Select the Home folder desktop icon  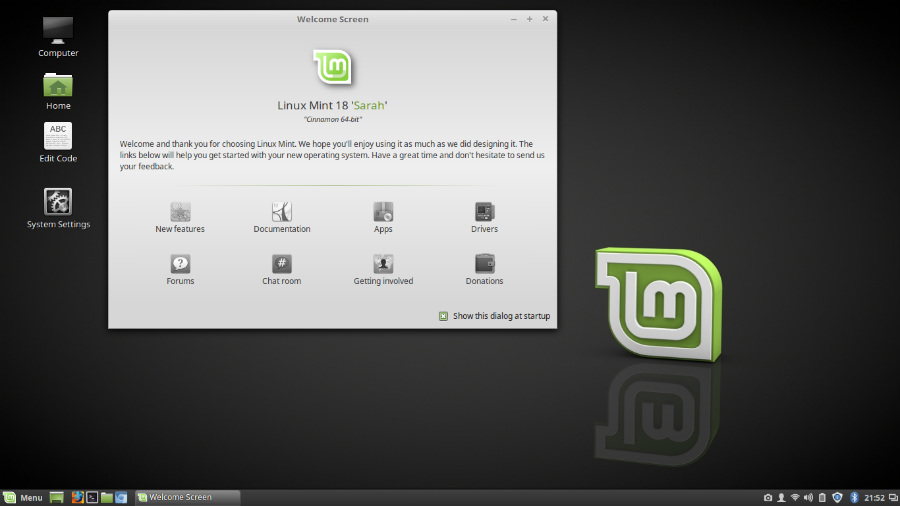(x=58, y=91)
